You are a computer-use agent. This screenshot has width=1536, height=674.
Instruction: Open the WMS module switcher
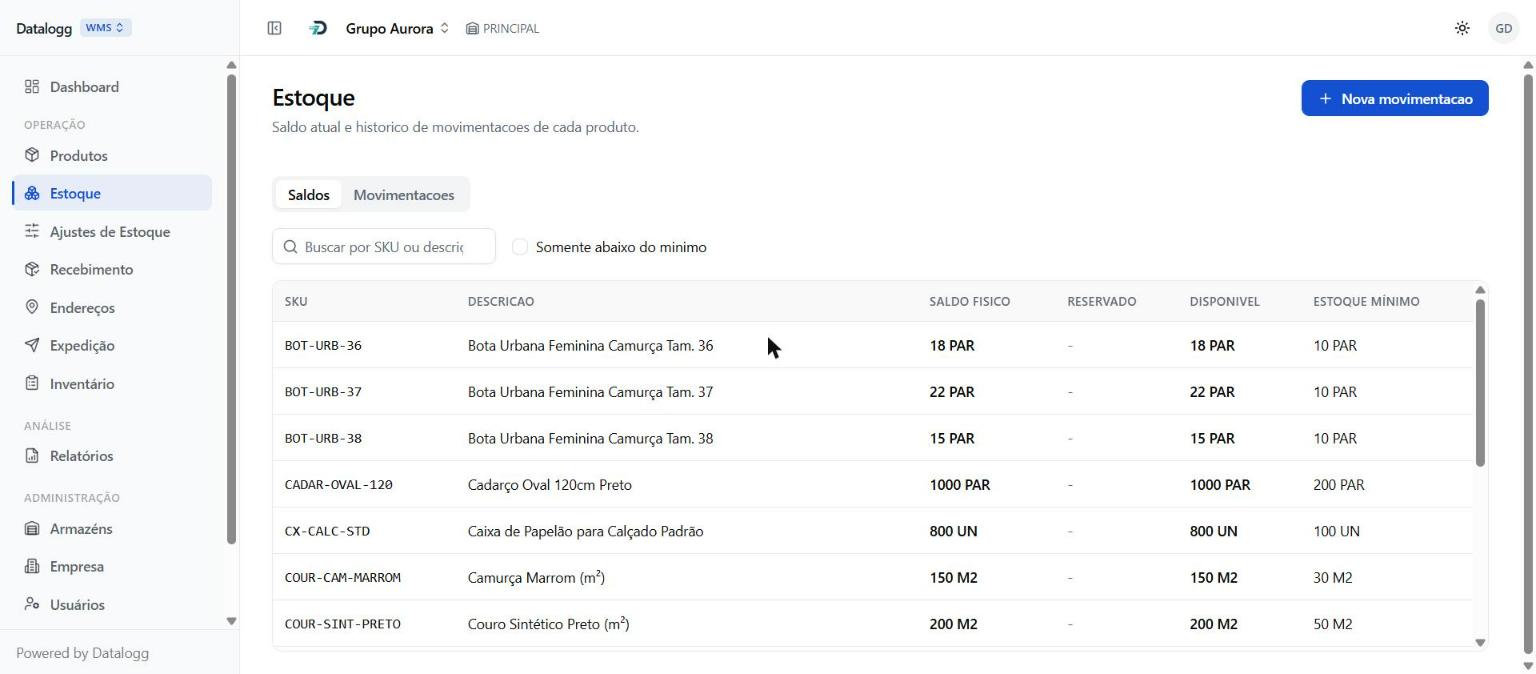105,28
